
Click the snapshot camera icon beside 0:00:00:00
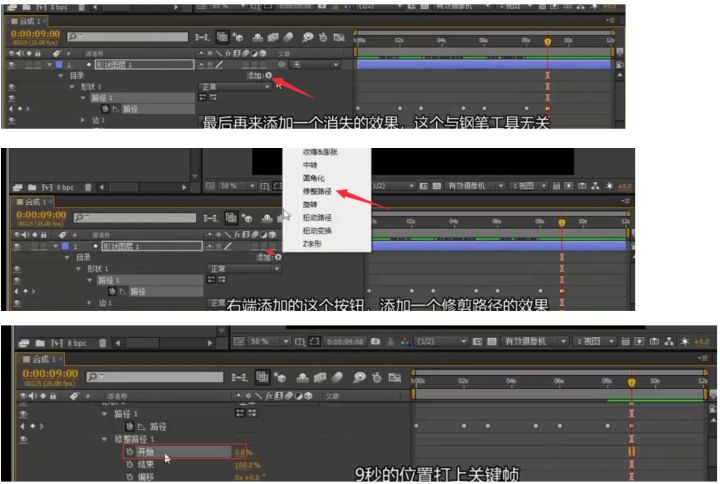[374, 341]
